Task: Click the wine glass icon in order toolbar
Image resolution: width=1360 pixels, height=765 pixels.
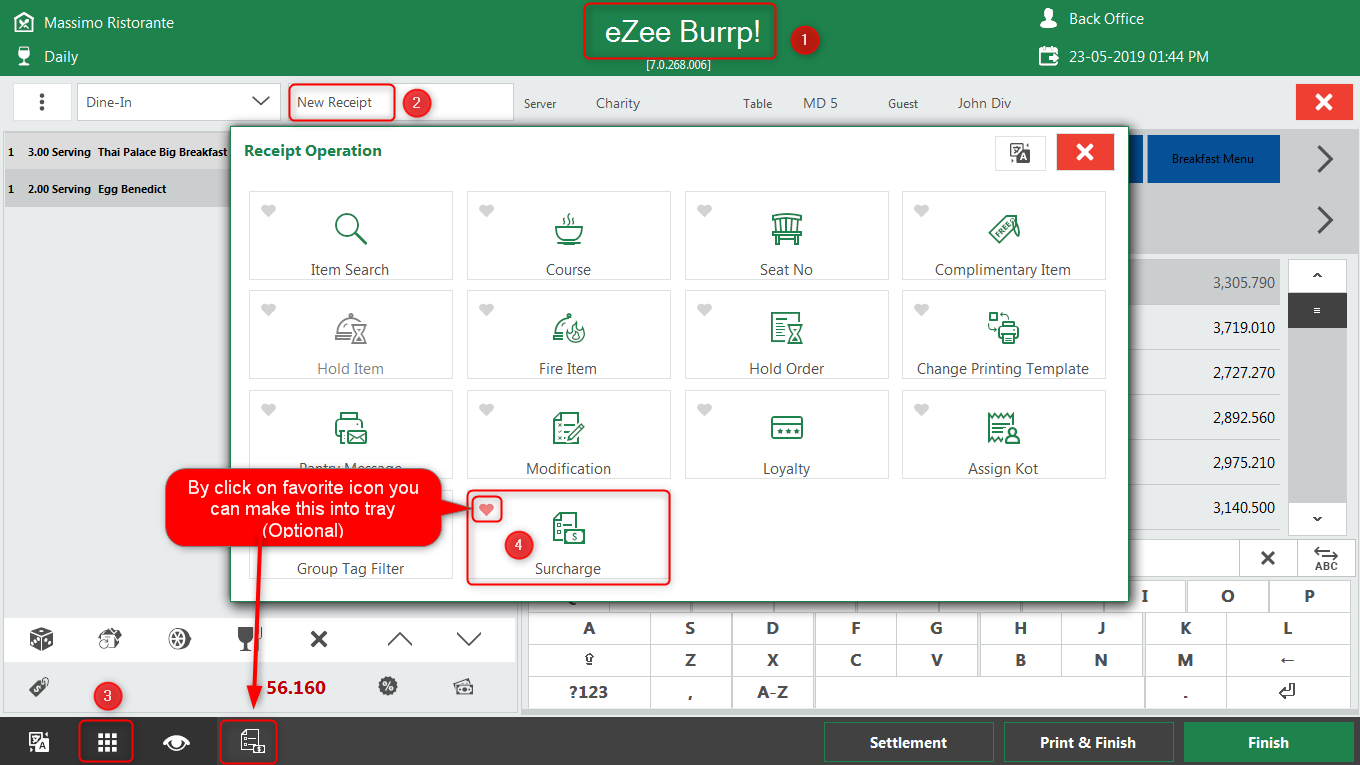Action: point(249,639)
